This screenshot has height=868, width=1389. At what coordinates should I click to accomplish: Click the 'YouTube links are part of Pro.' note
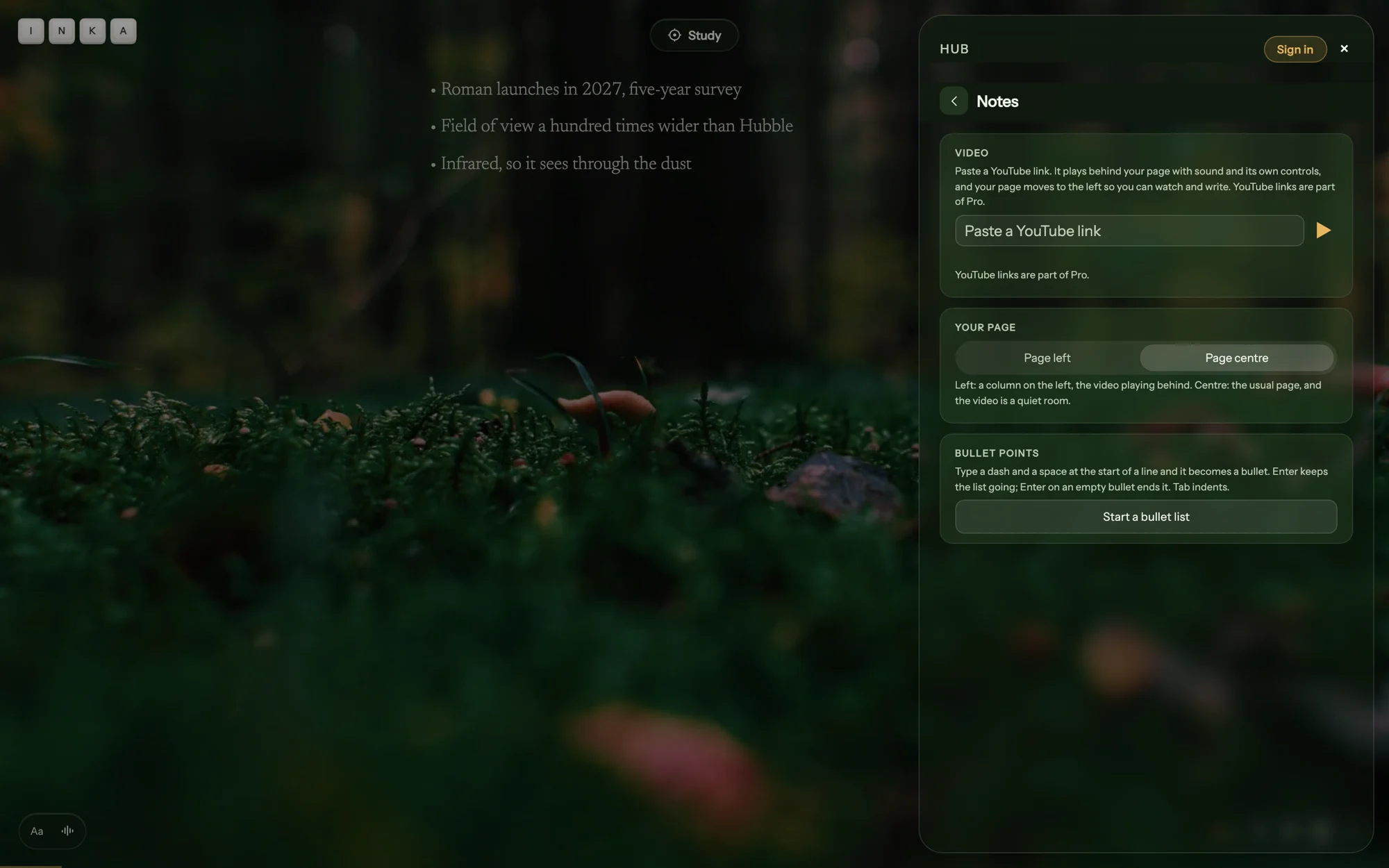click(x=1022, y=275)
